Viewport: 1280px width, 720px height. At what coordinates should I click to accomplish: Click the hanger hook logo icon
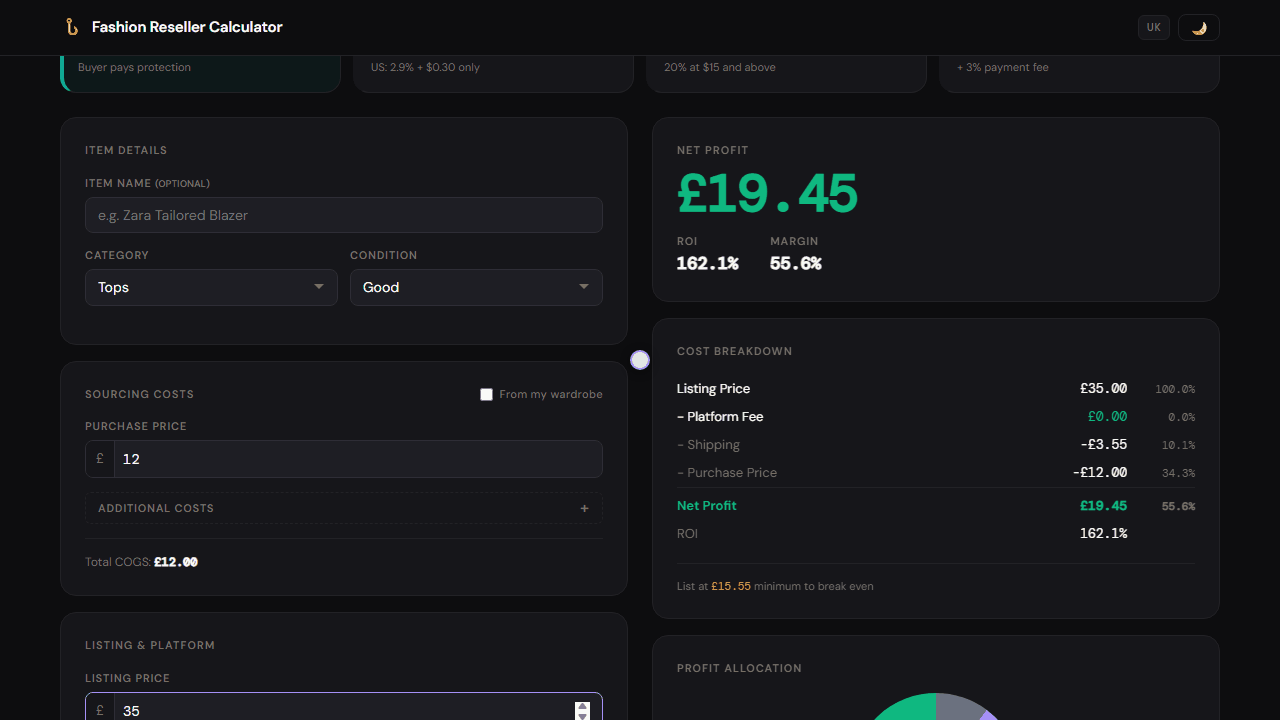point(71,27)
